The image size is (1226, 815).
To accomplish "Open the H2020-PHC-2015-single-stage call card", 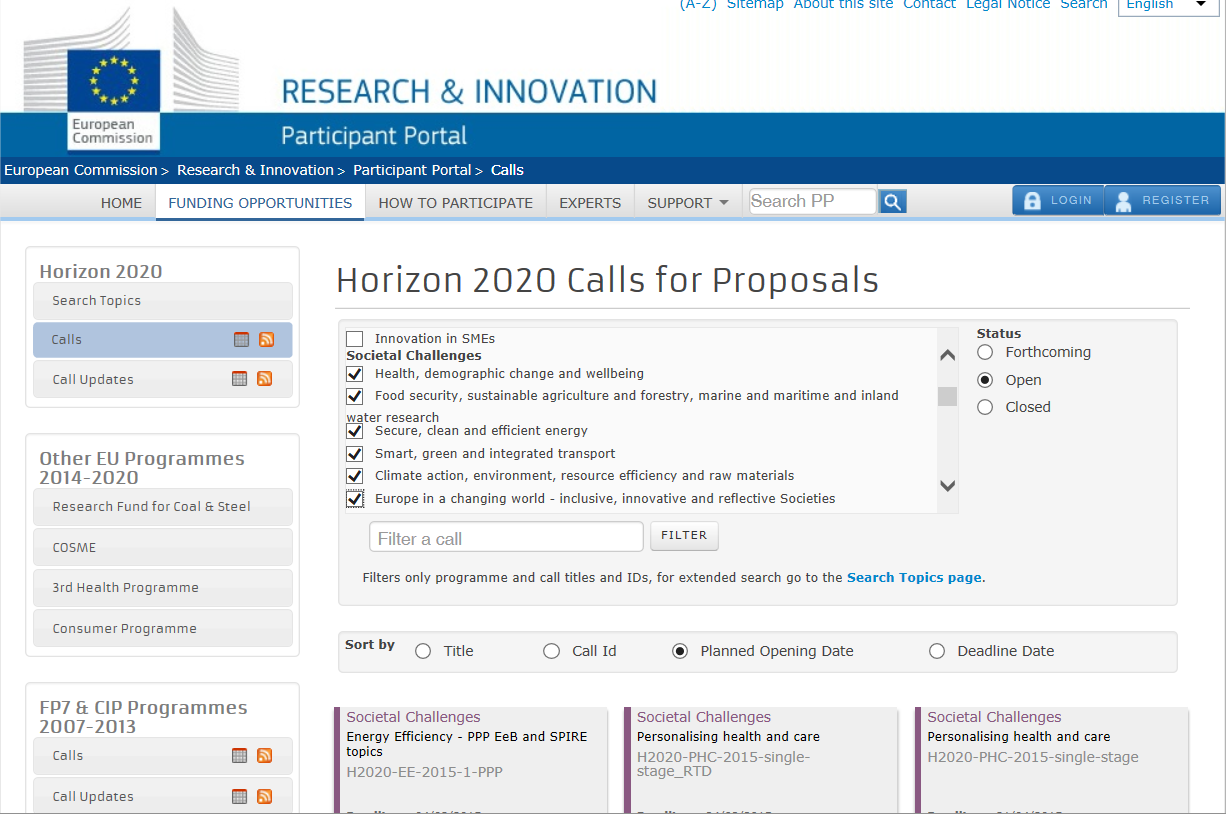I will tap(1051, 760).
